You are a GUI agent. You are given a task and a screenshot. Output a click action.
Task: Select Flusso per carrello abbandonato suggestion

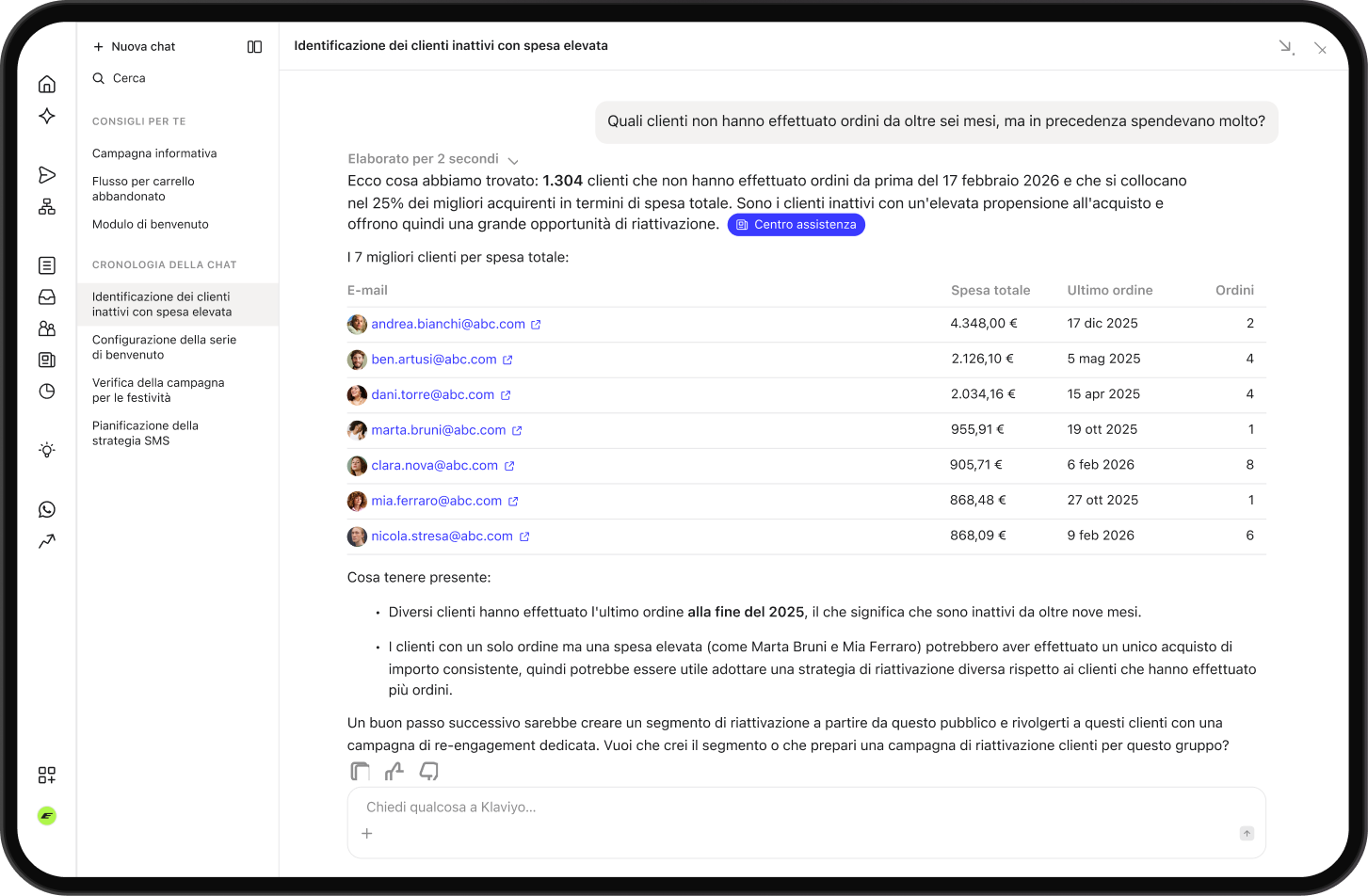click(144, 189)
